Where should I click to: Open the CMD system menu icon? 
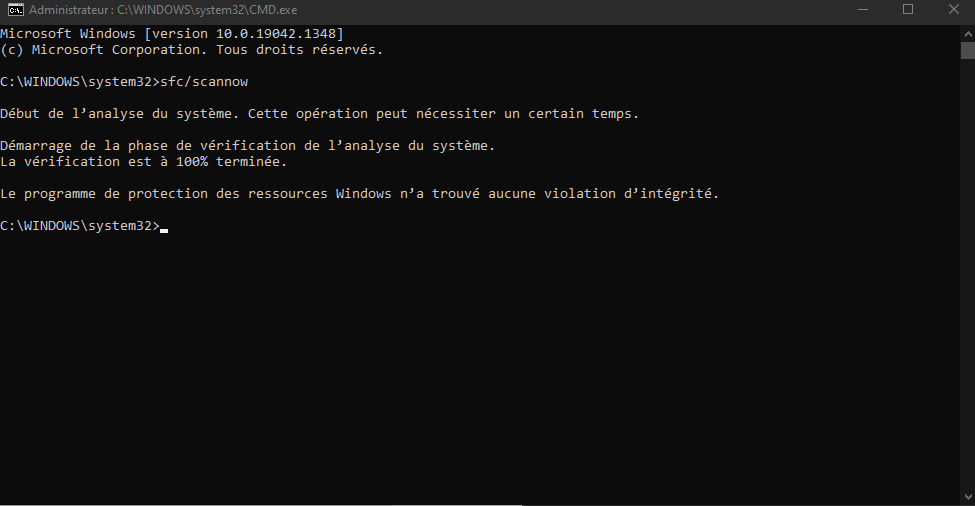tap(16, 10)
